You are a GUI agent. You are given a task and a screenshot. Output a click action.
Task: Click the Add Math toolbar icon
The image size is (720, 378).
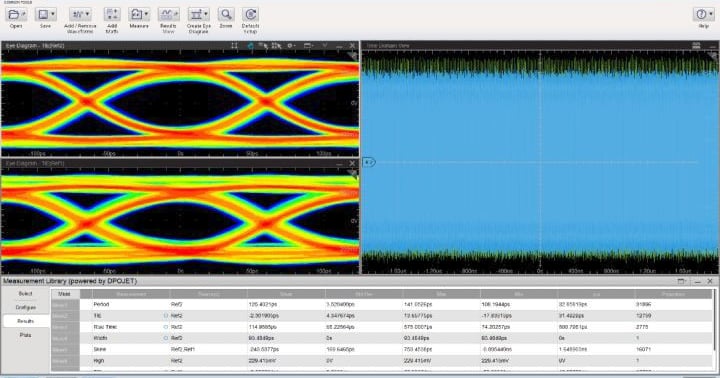coord(112,14)
